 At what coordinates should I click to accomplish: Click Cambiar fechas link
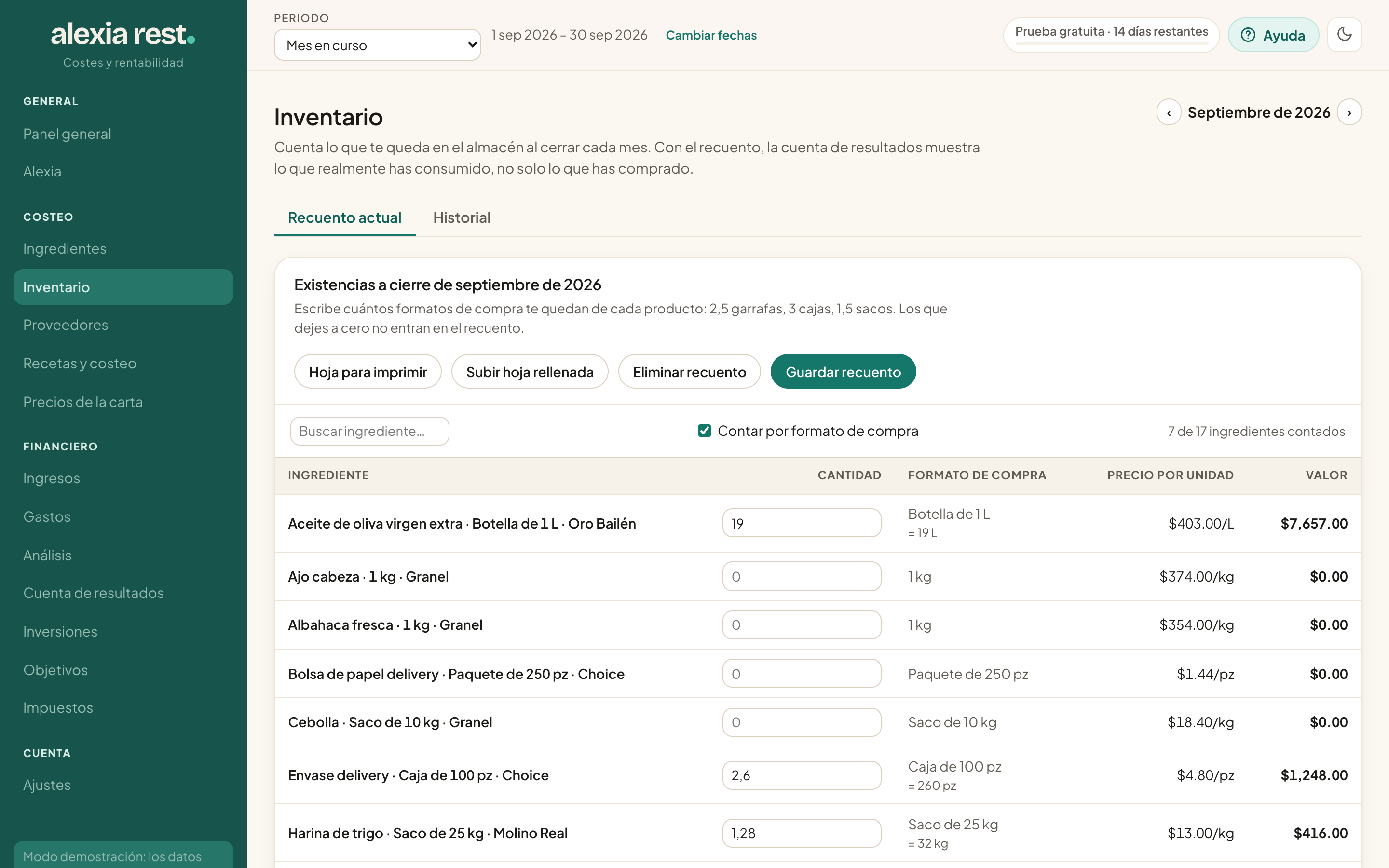[x=711, y=35]
